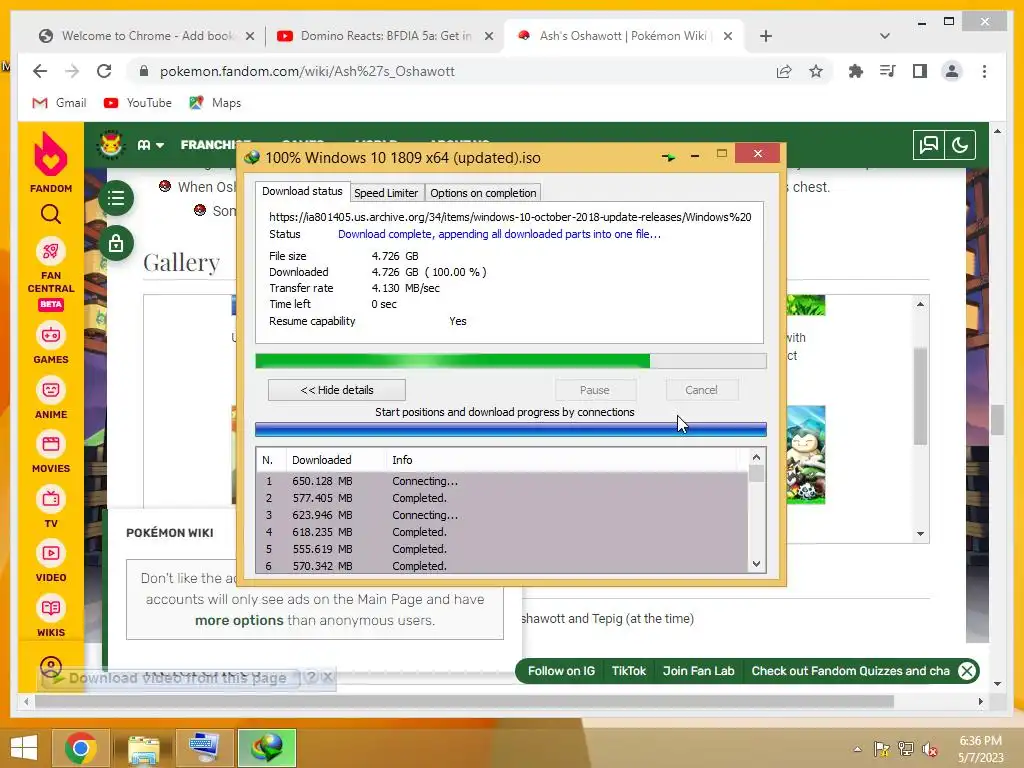Open TV section in Fandom sidebar
The height and width of the screenshot is (768, 1024).
pos(51,507)
